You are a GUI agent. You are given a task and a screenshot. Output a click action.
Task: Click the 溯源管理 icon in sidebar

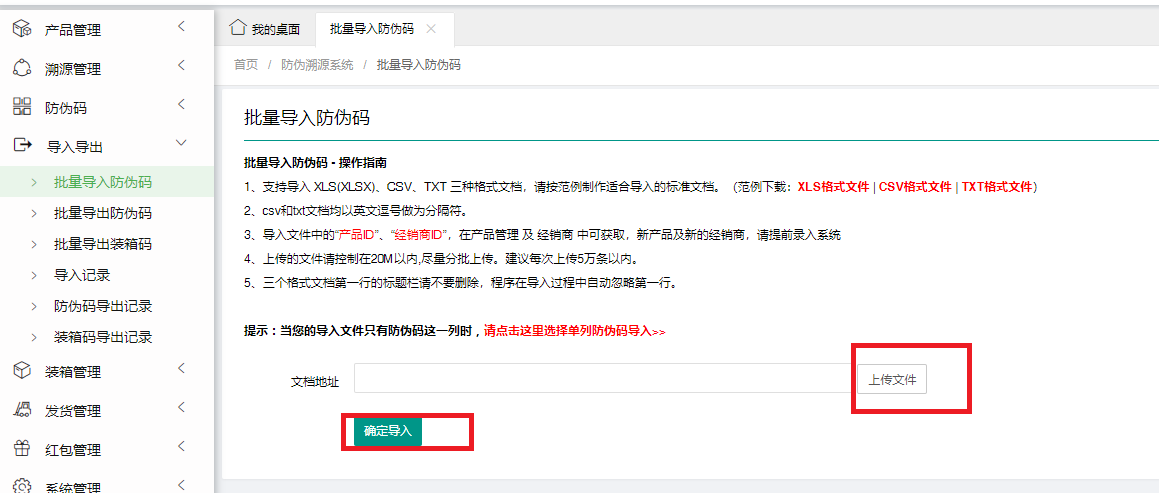(x=22, y=68)
